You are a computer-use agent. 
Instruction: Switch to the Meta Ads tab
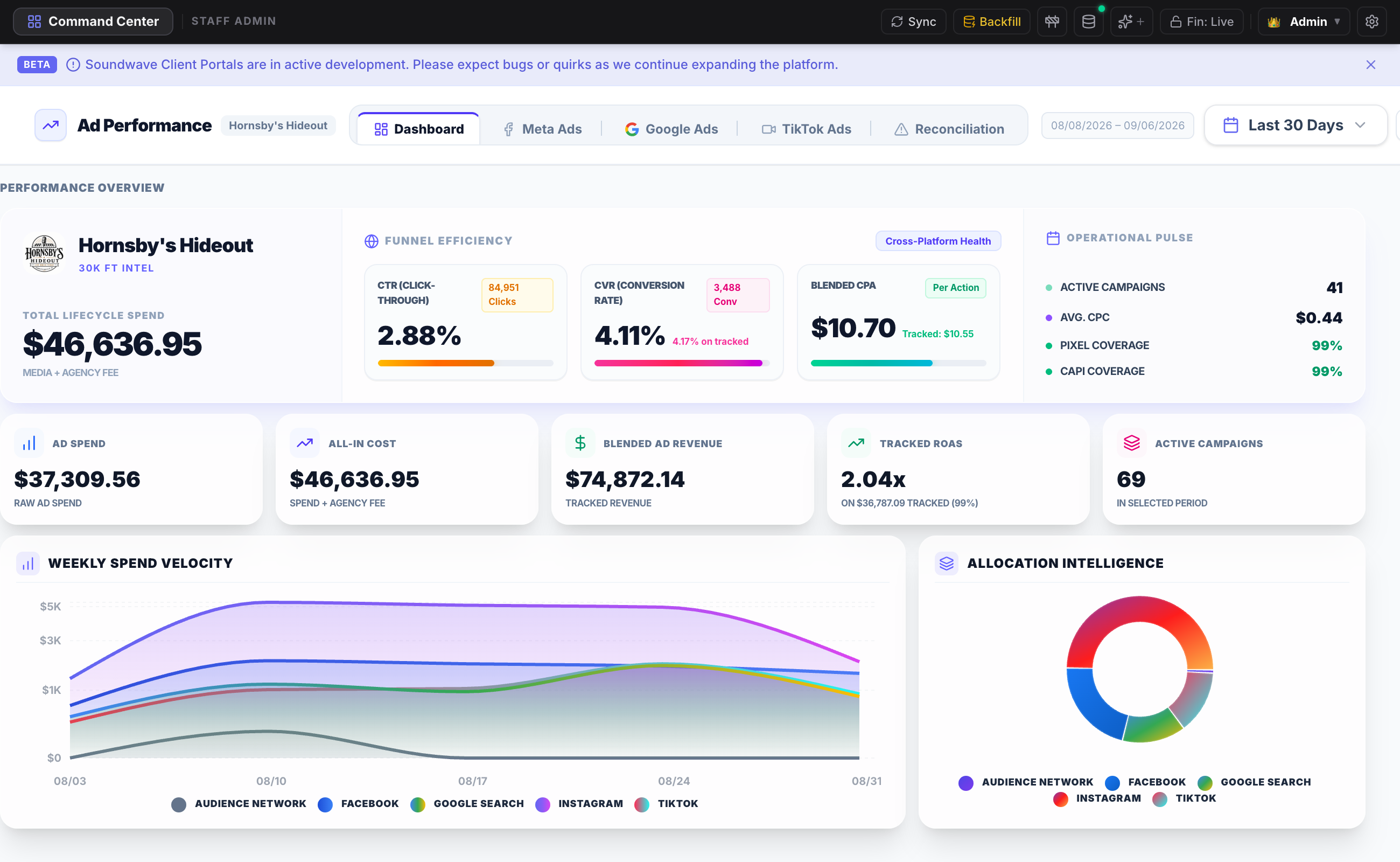pyautogui.click(x=542, y=129)
